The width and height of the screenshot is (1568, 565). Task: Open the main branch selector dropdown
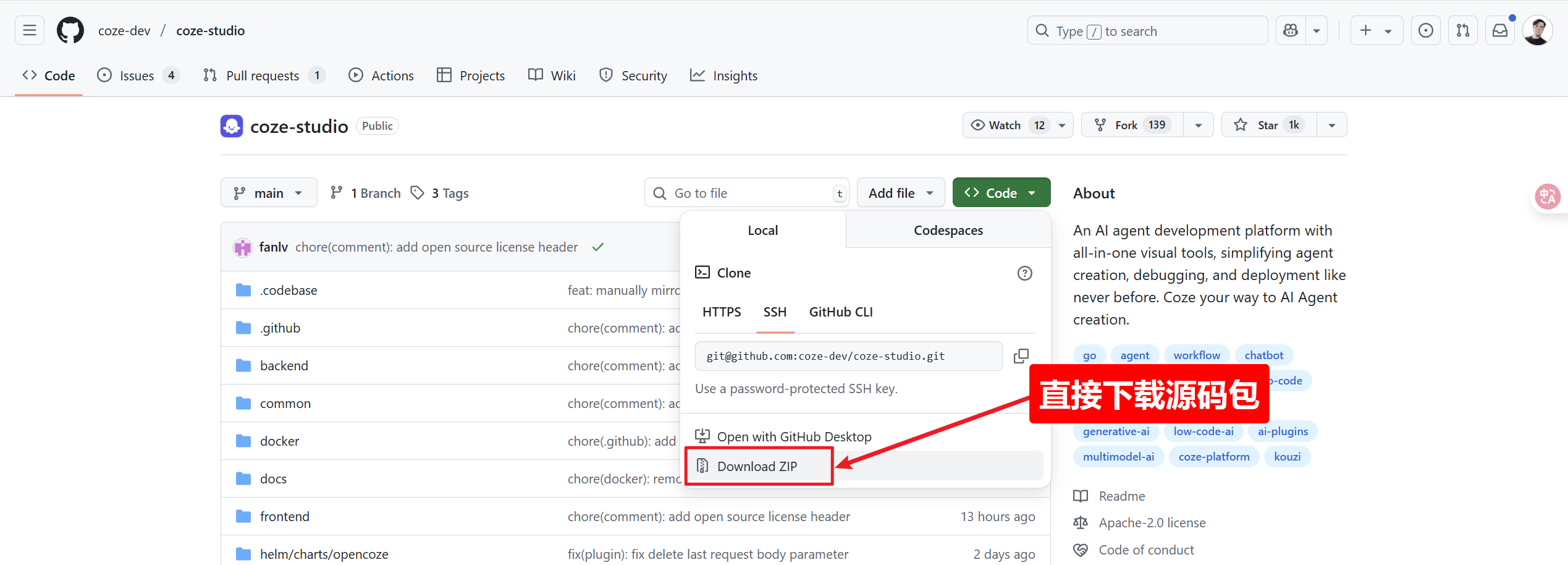coord(269,193)
